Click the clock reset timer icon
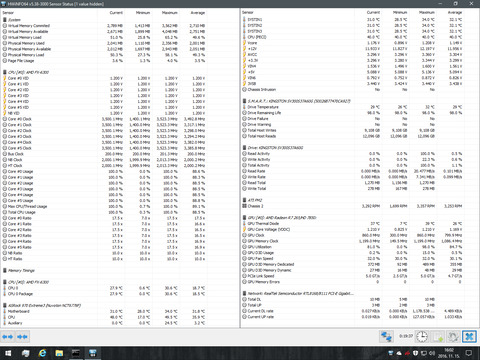Screen dimensions: 480x360 (421, 336)
